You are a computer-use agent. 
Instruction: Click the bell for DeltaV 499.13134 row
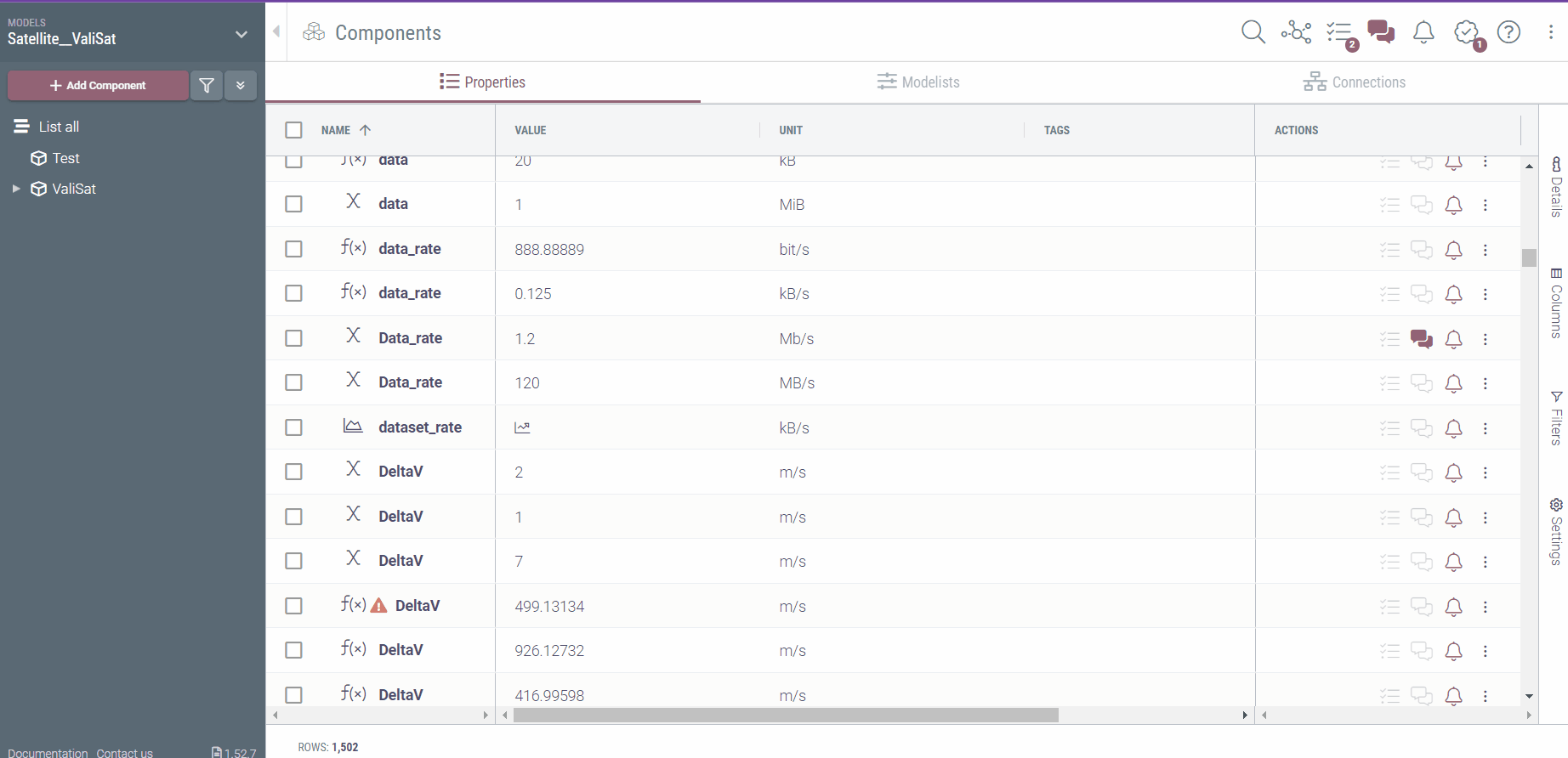pos(1454,607)
